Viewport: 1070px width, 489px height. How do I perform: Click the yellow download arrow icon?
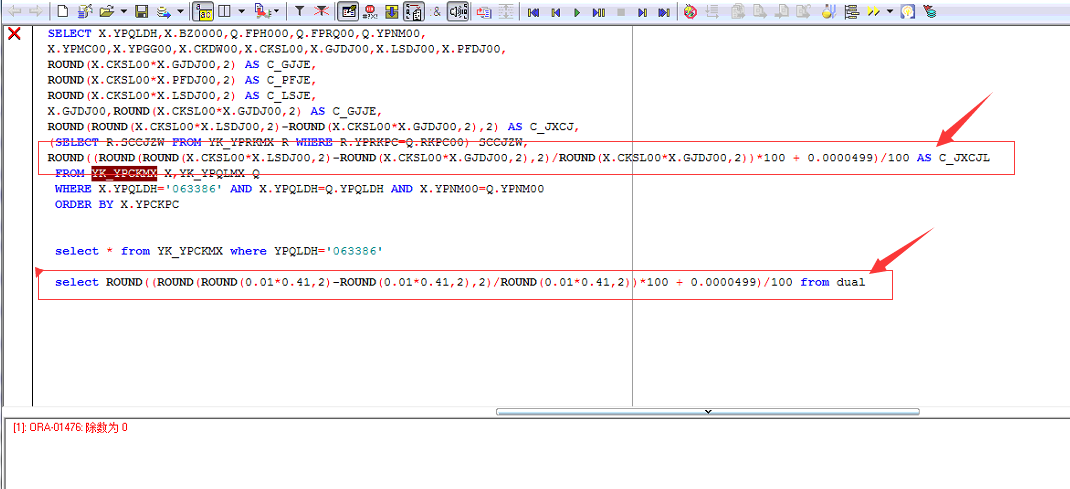pyautogui.click(x=392, y=11)
